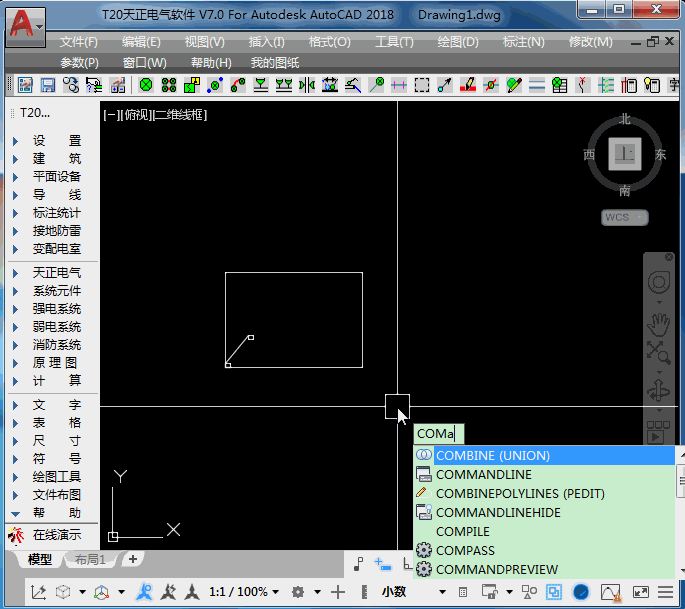
Task: Click the first drawing-image toolbar icon
Action: tap(25, 85)
